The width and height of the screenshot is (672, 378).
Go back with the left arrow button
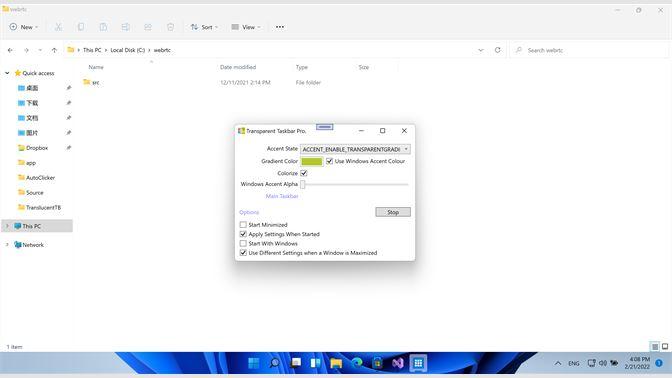click(x=10, y=50)
